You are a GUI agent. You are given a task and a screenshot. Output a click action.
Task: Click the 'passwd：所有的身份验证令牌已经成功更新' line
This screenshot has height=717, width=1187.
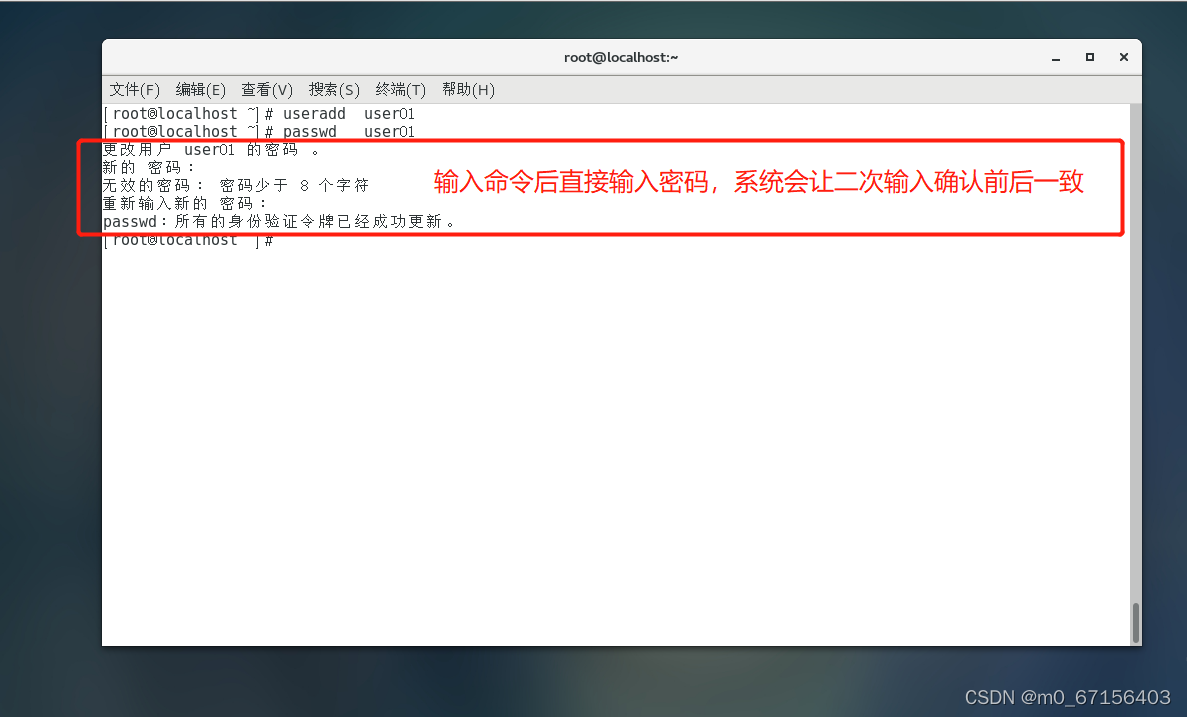point(279,222)
